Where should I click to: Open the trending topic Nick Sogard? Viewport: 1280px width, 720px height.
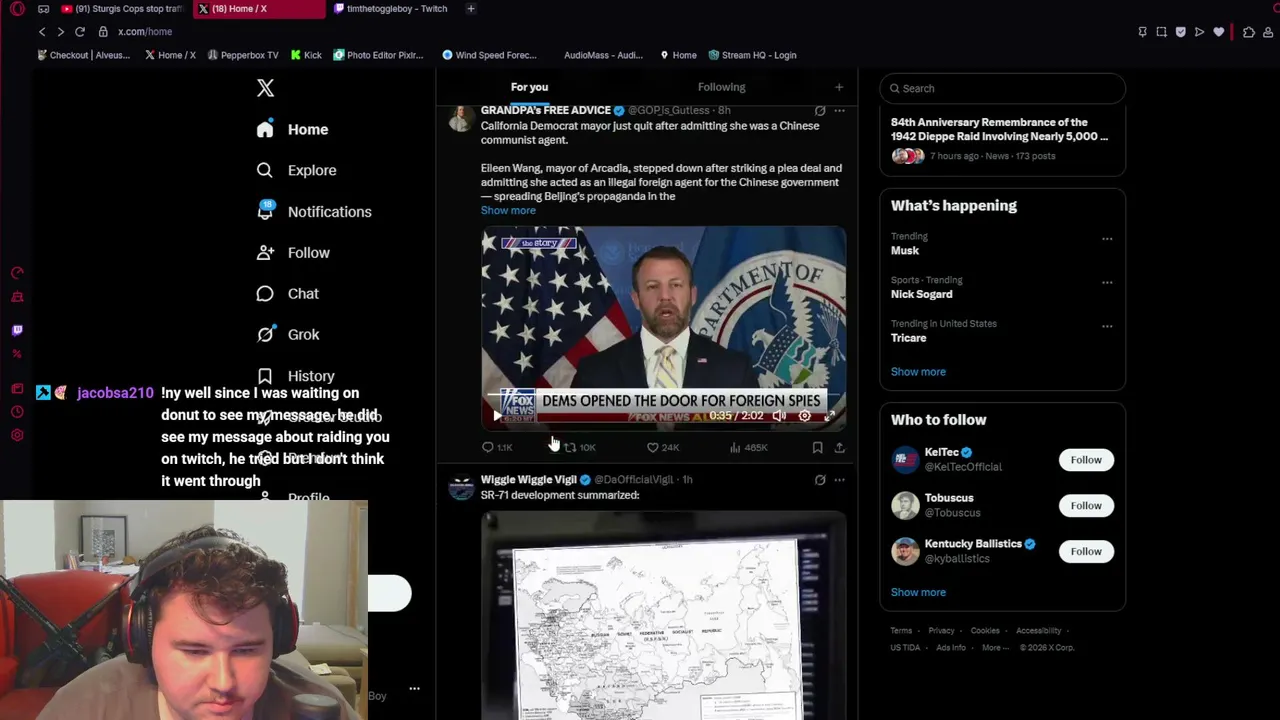(x=921, y=295)
